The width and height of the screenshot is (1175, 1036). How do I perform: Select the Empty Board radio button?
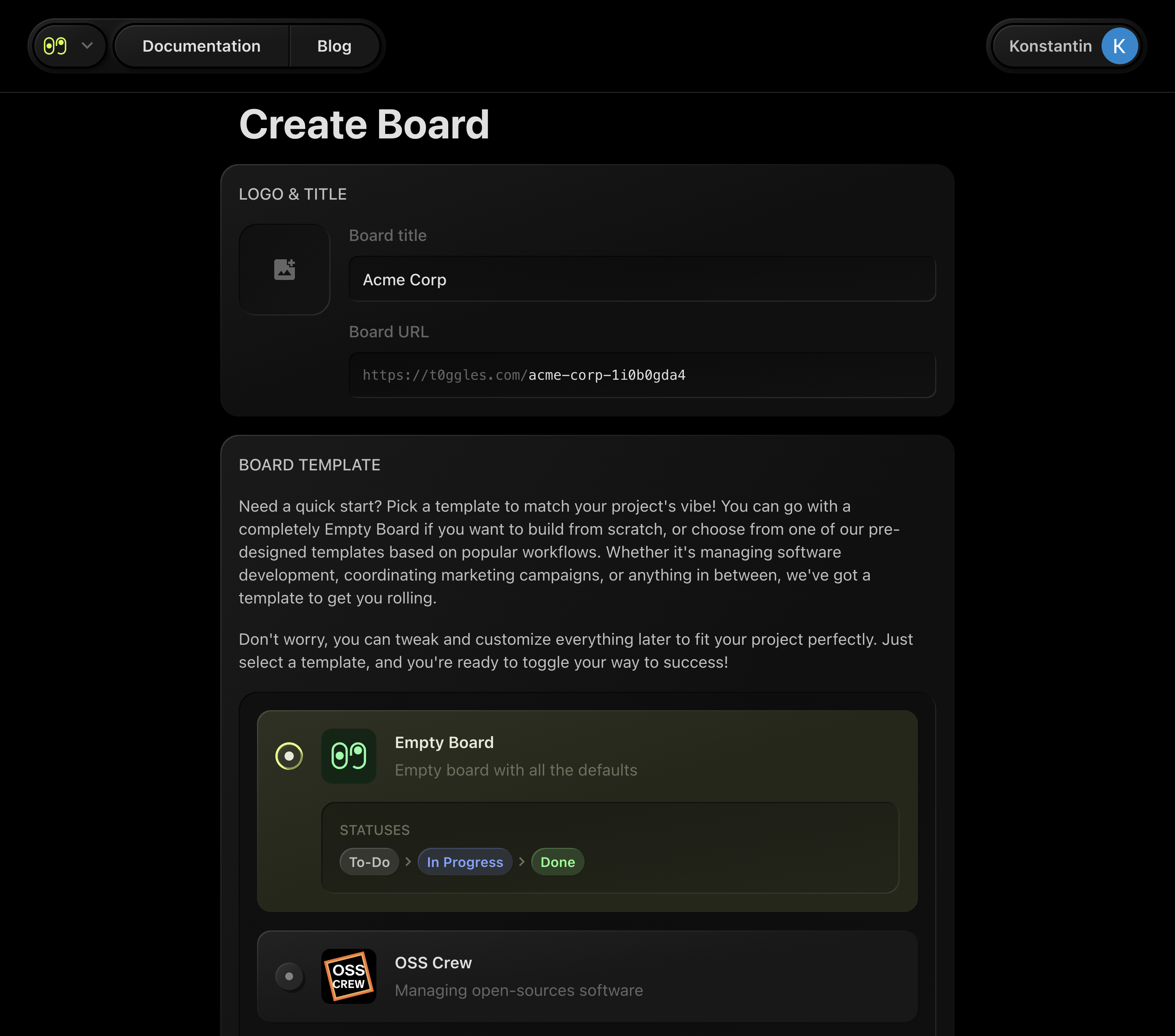(x=289, y=756)
